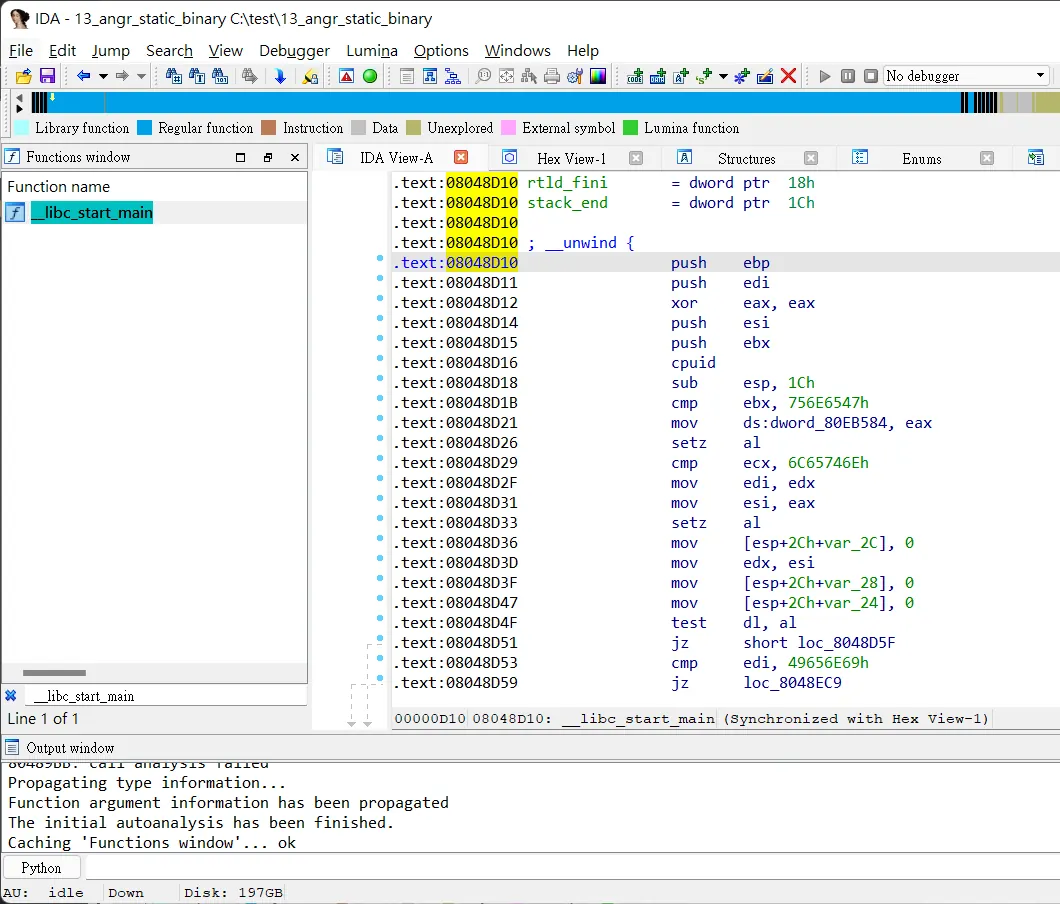Open the Lumina menu

372,51
